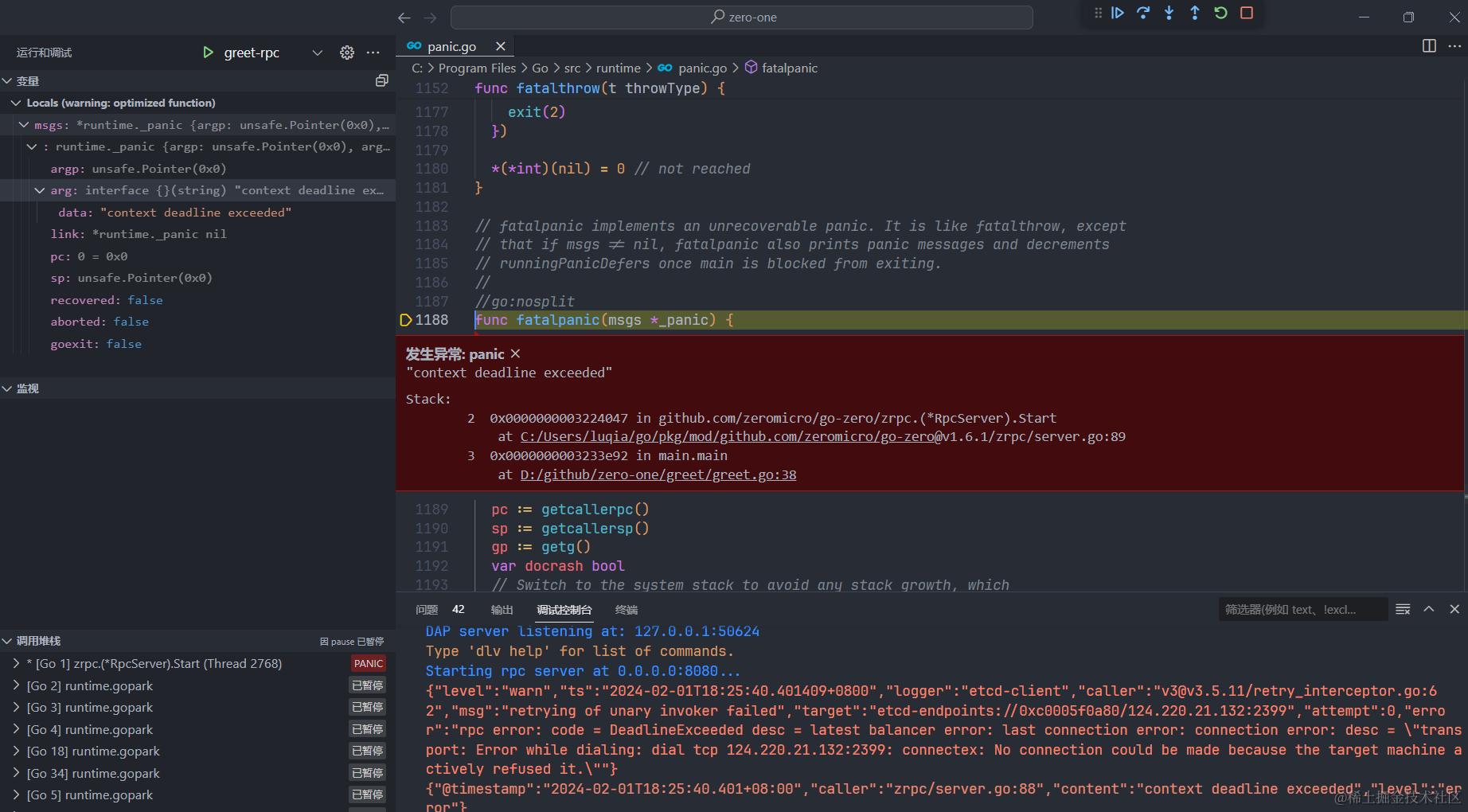The height and width of the screenshot is (812, 1468).
Task: Switch to the 输出 tab
Action: 502,610
